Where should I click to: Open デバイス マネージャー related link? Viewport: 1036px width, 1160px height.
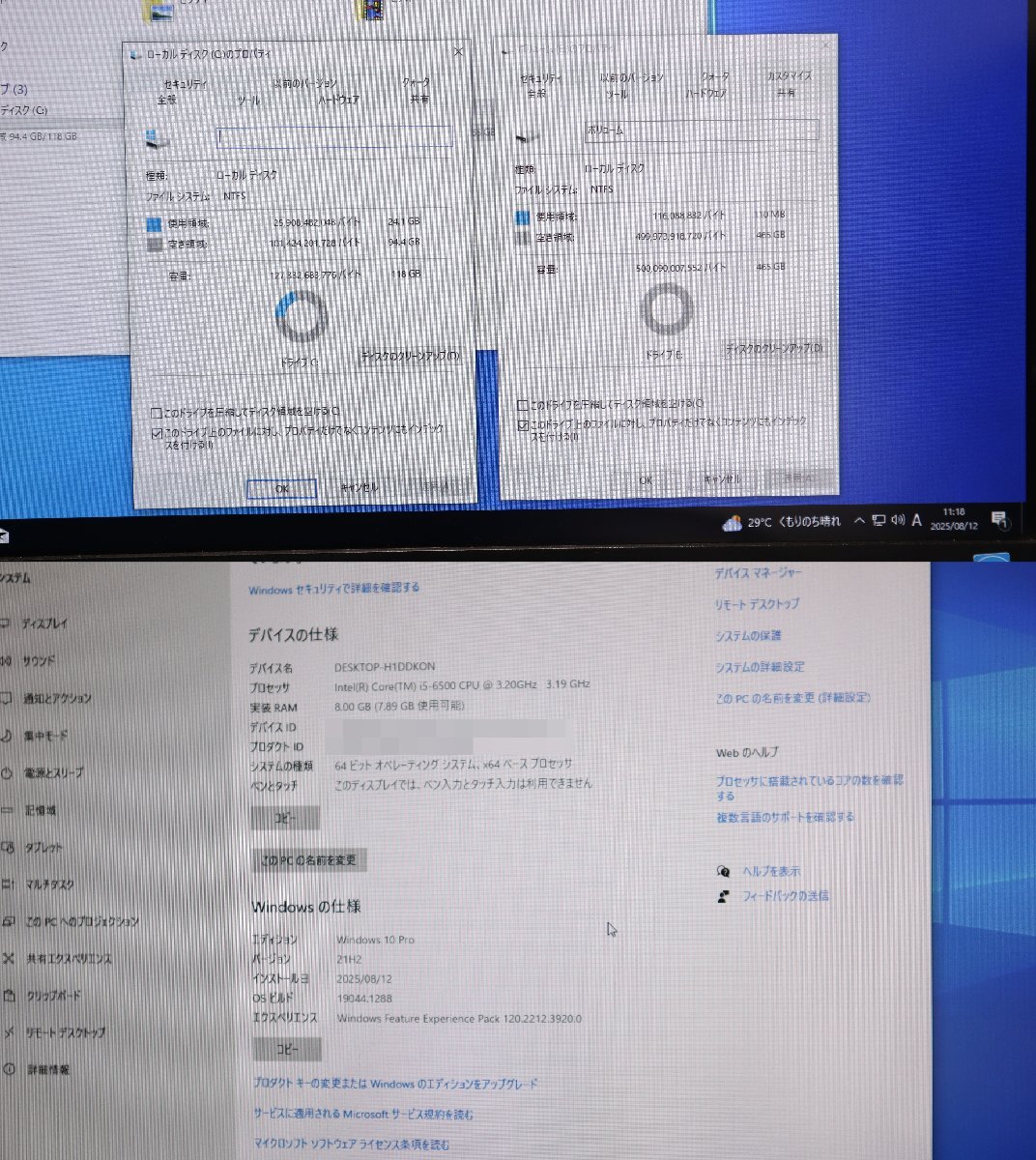(759, 573)
